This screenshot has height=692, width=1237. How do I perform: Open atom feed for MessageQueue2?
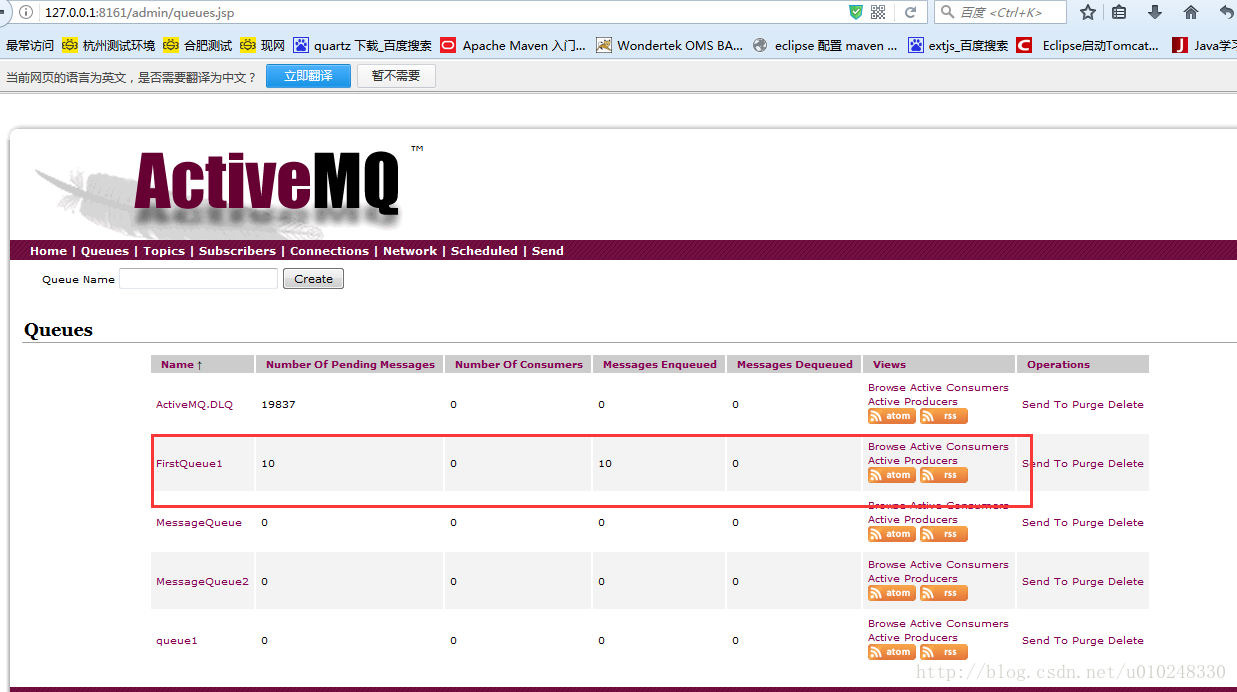click(x=891, y=593)
